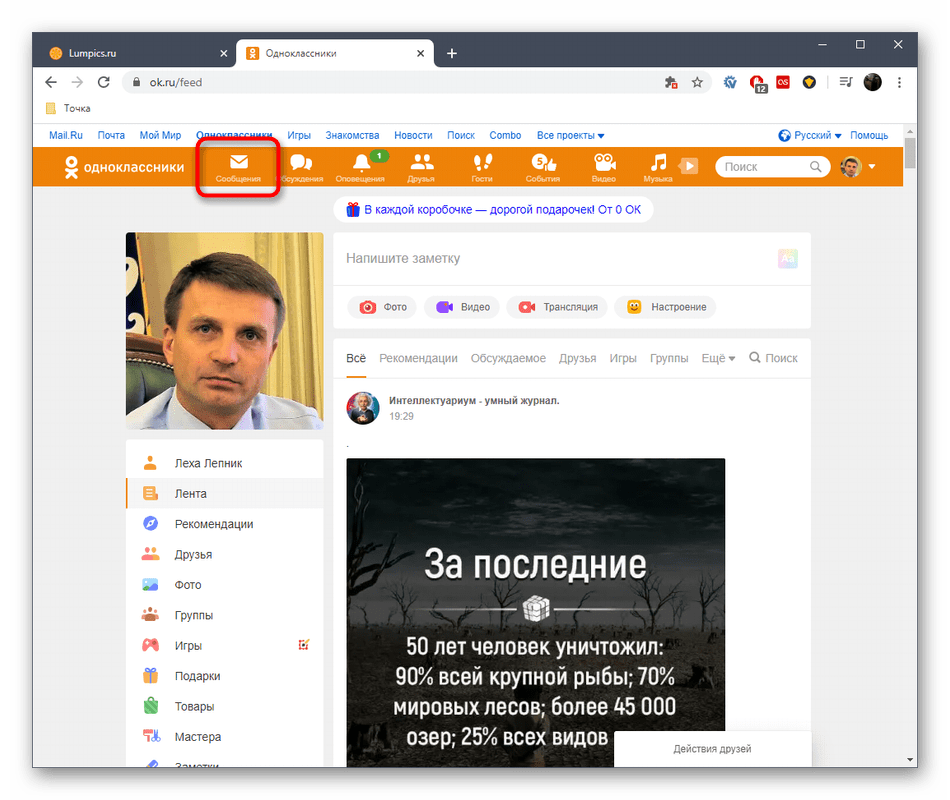Open the Музыка music note icon
Viewport: 950px width, 800px height.
[657, 167]
